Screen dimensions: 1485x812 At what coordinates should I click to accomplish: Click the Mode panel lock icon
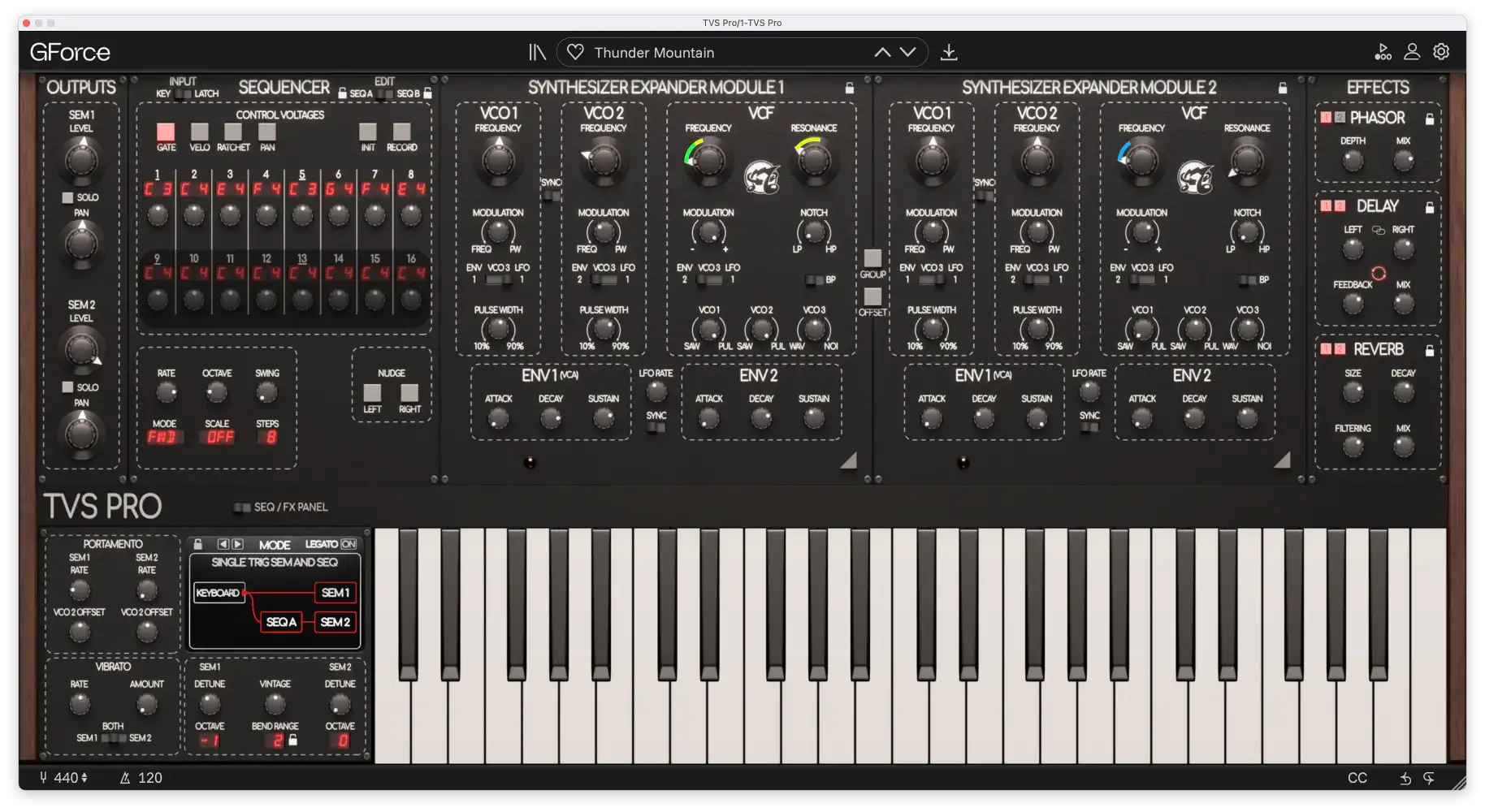tap(198, 544)
